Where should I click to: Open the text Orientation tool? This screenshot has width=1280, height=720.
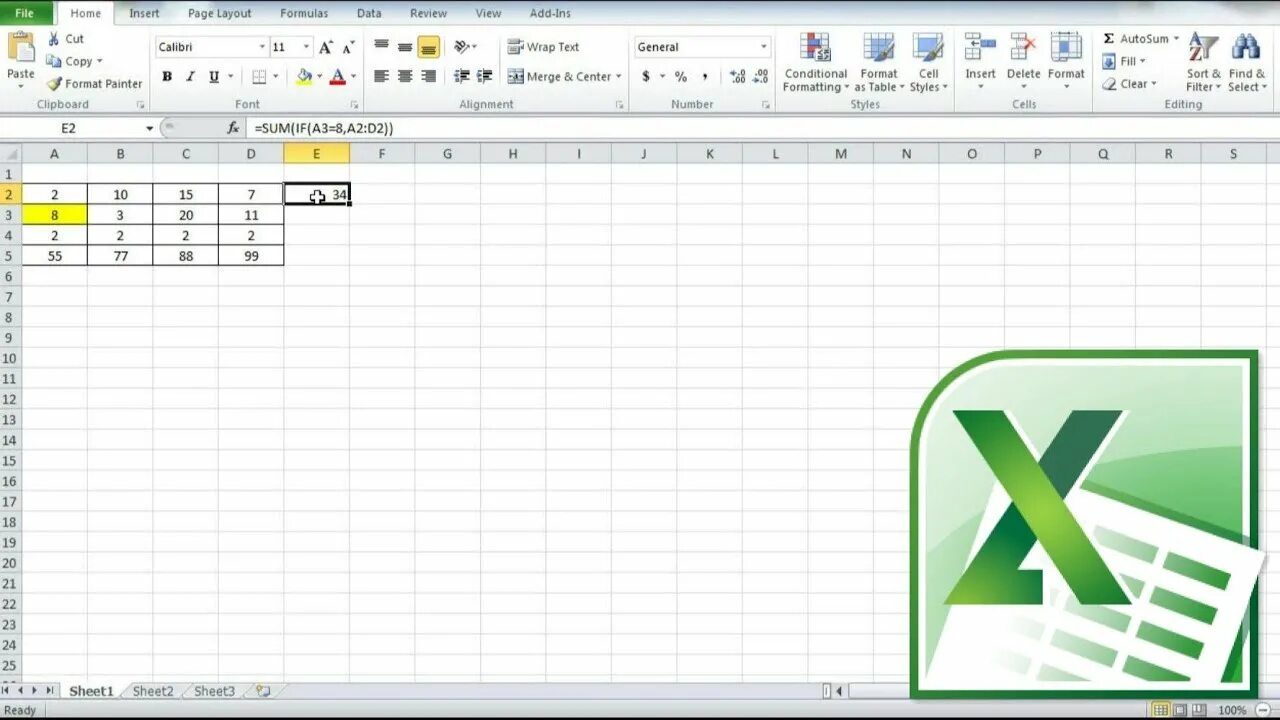(x=461, y=47)
